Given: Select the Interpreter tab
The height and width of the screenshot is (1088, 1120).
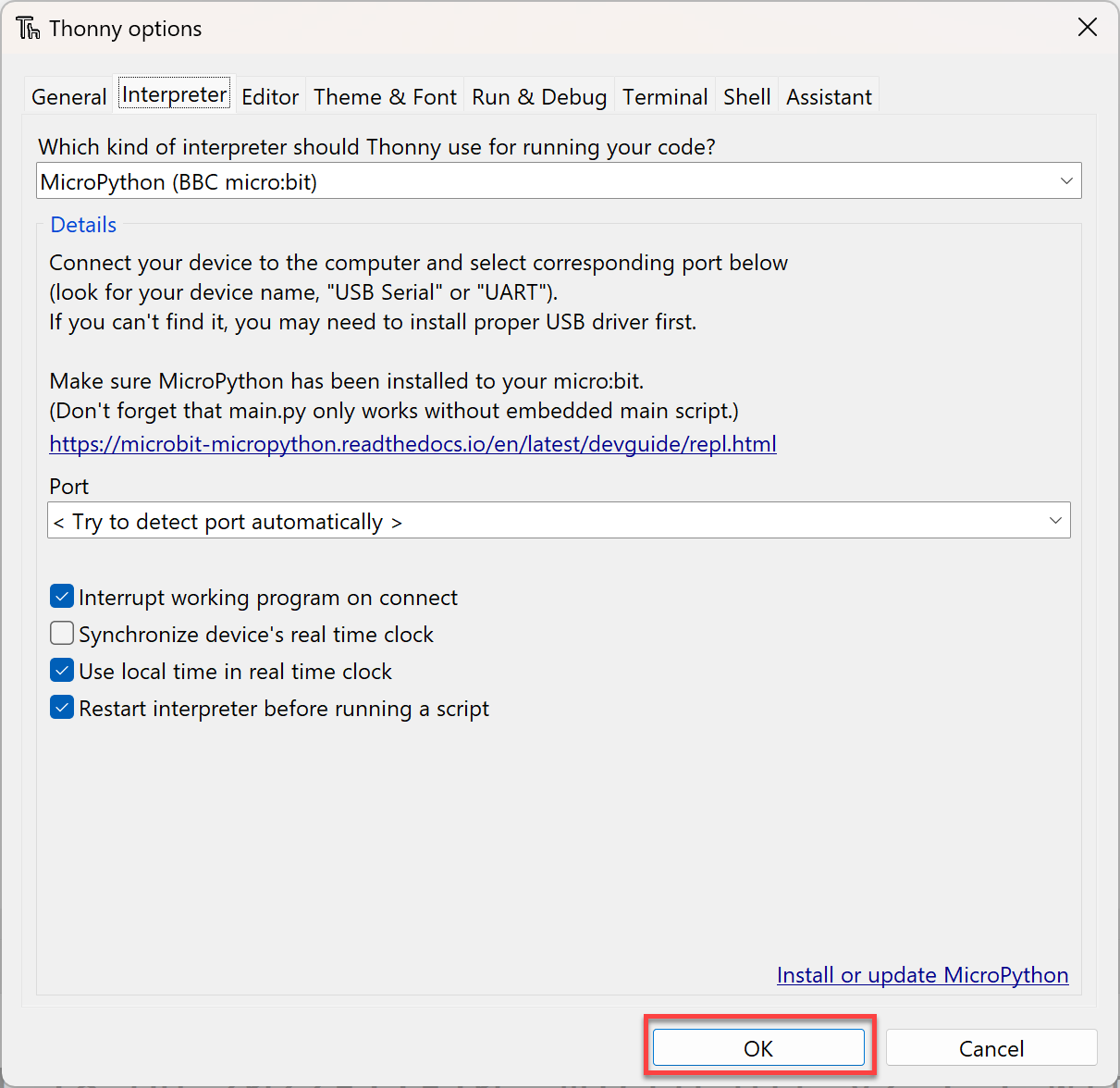Looking at the screenshot, I should (x=175, y=94).
